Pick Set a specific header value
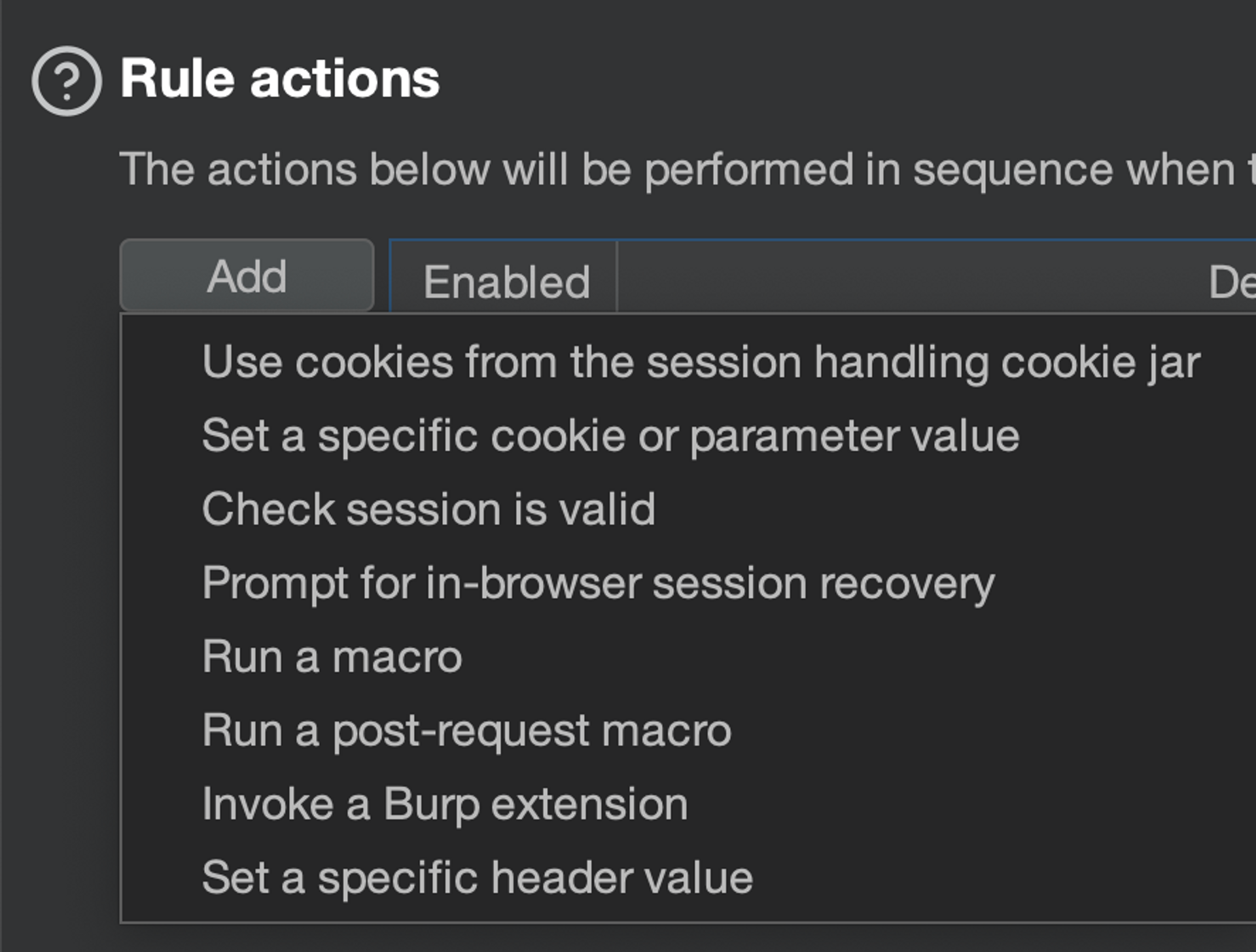 pos(477,877)
